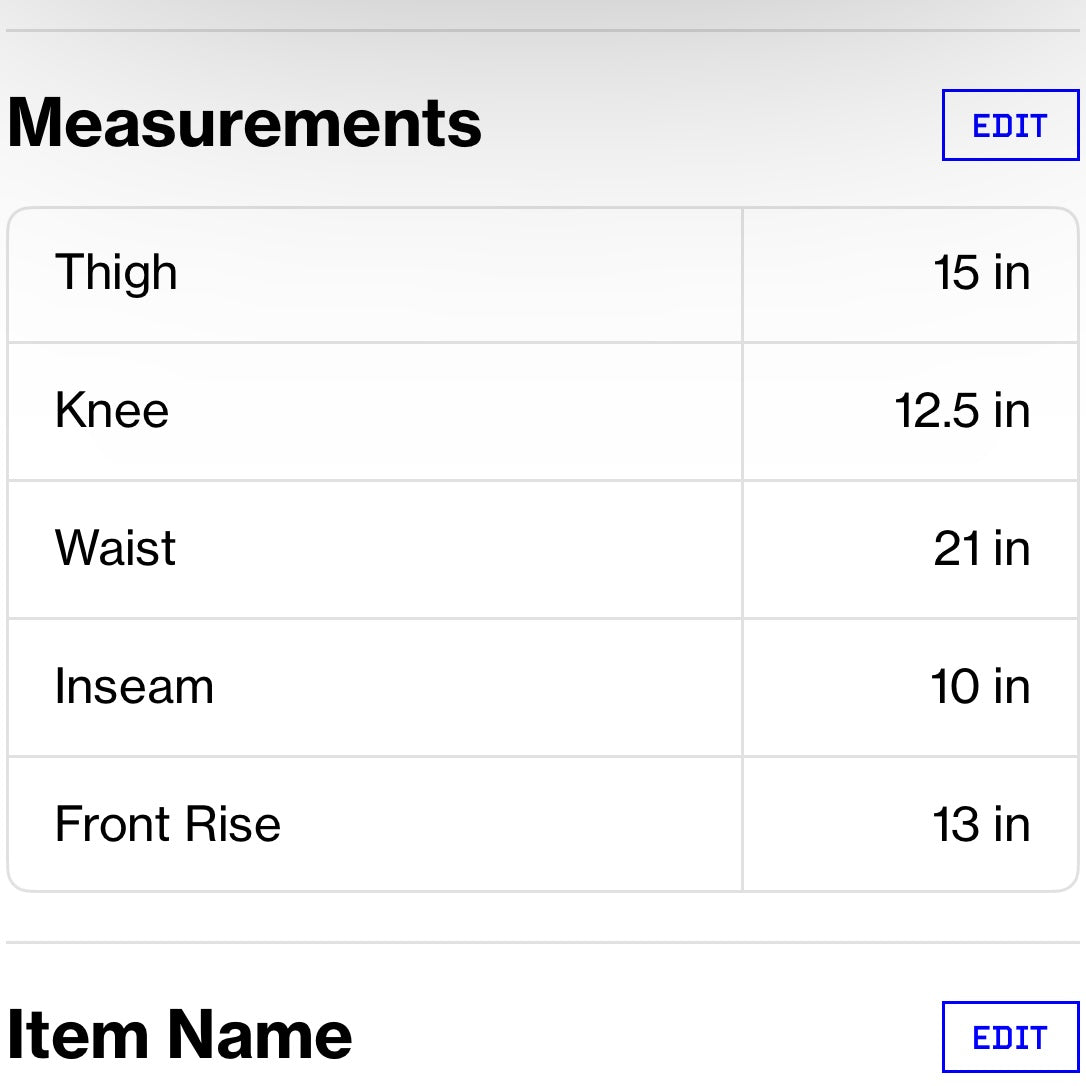The width and height of the screenshot is (1086, 1086).
Task: Click the 15 in Thigh value
Action: point(981,273)
